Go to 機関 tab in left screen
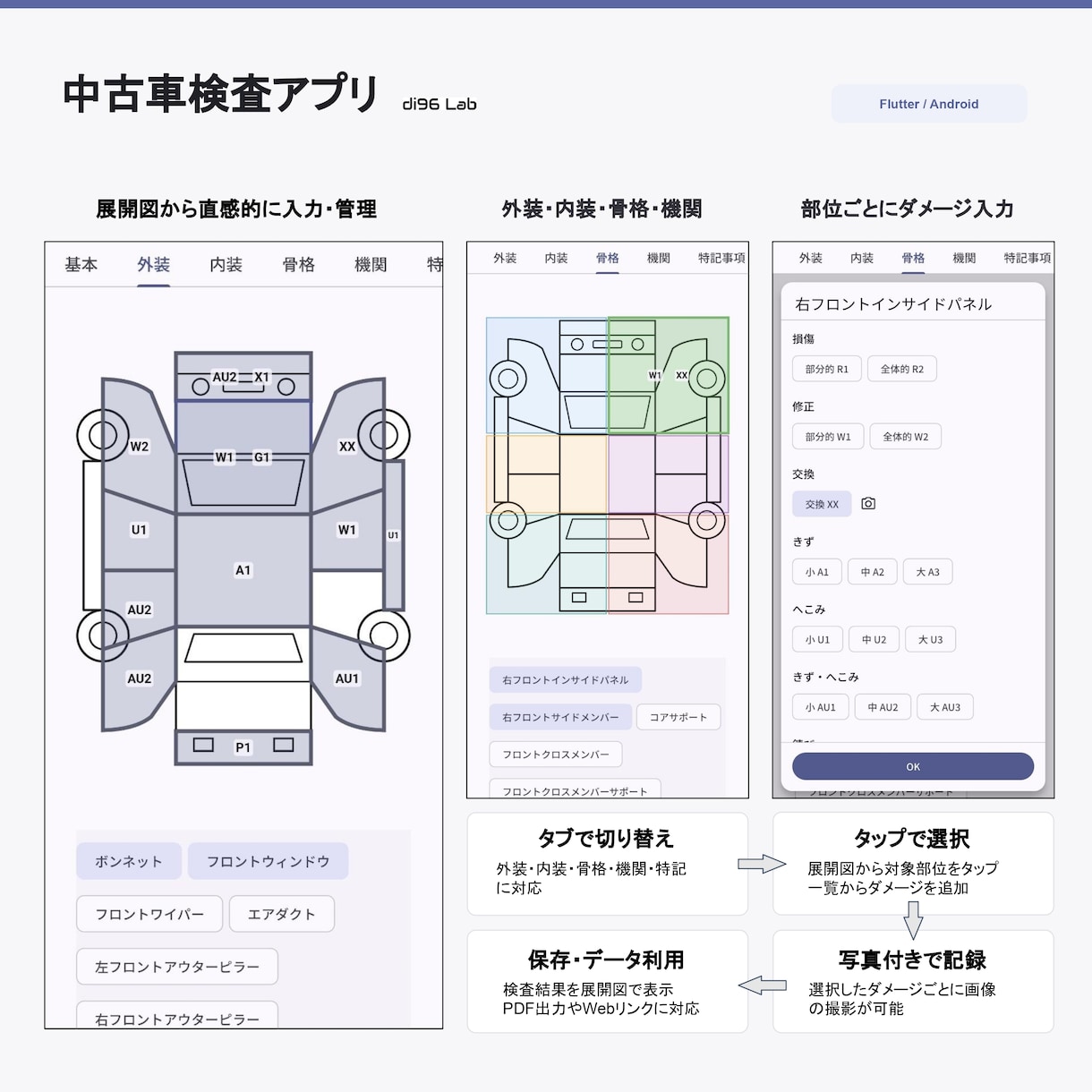The height and width of the screenshot is (1092, 1092). 371,265
